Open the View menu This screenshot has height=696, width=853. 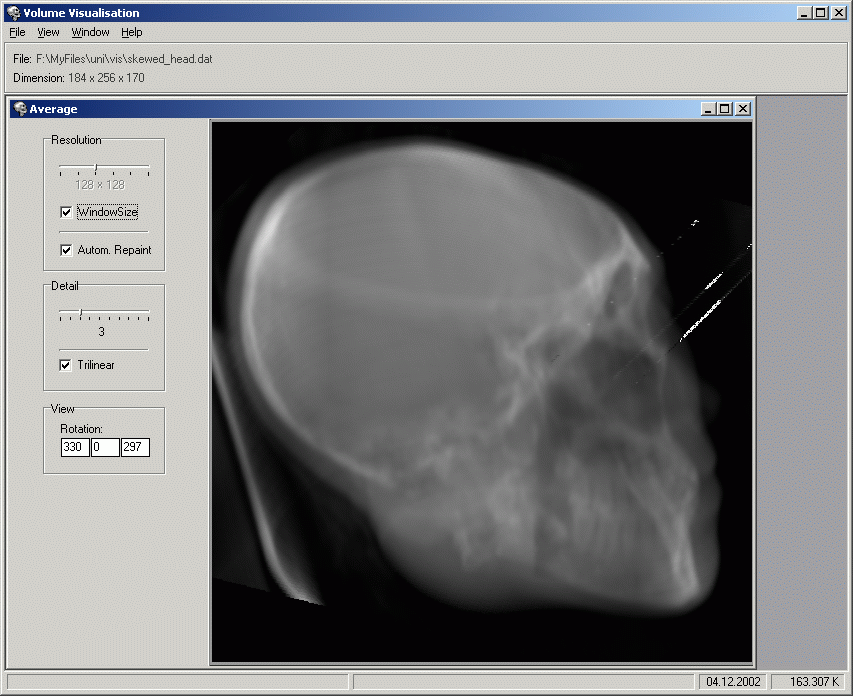(x=48, y=32)
